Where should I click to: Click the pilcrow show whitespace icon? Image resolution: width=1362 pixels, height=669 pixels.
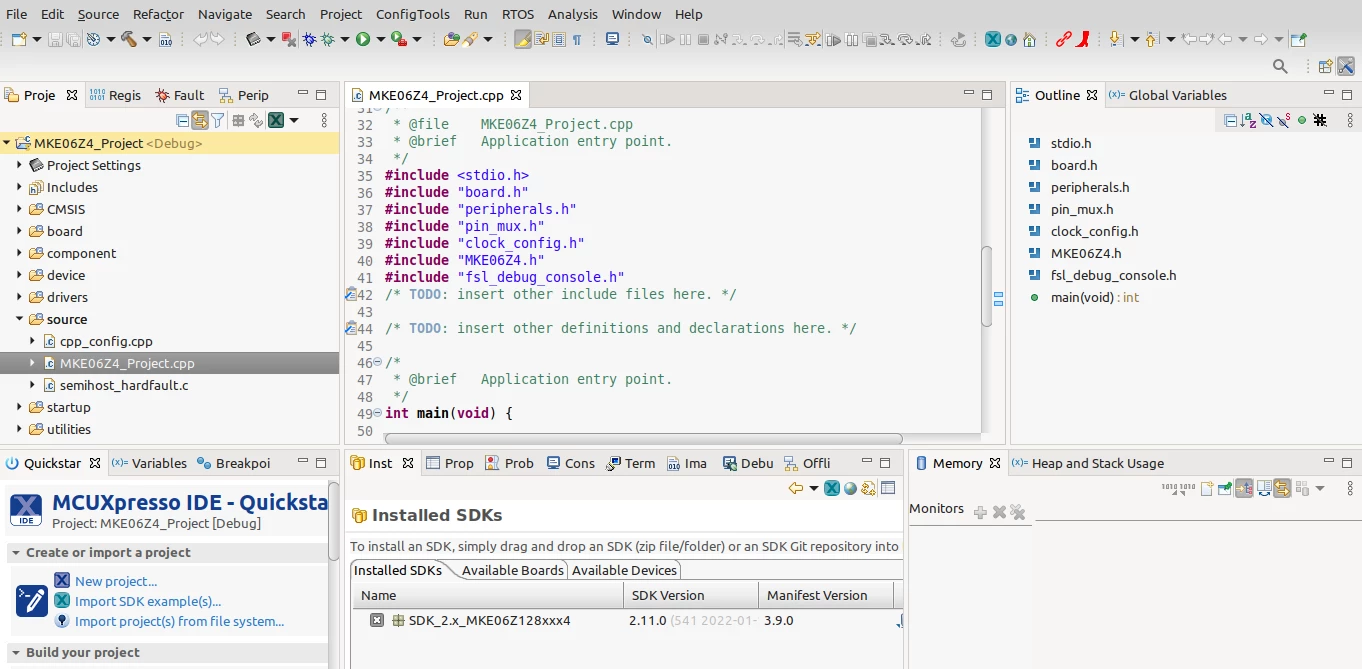tap(577, 39)
